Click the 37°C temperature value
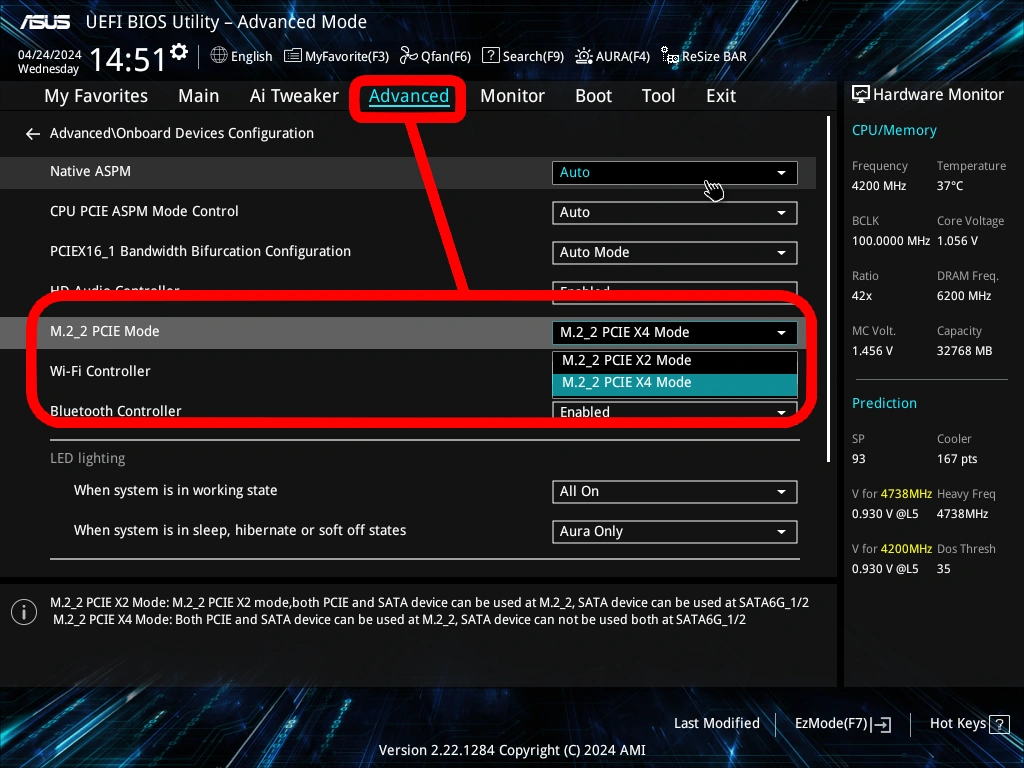Image resolution: width=1024 pixels, height=768 pixels. tap(950, 186)
